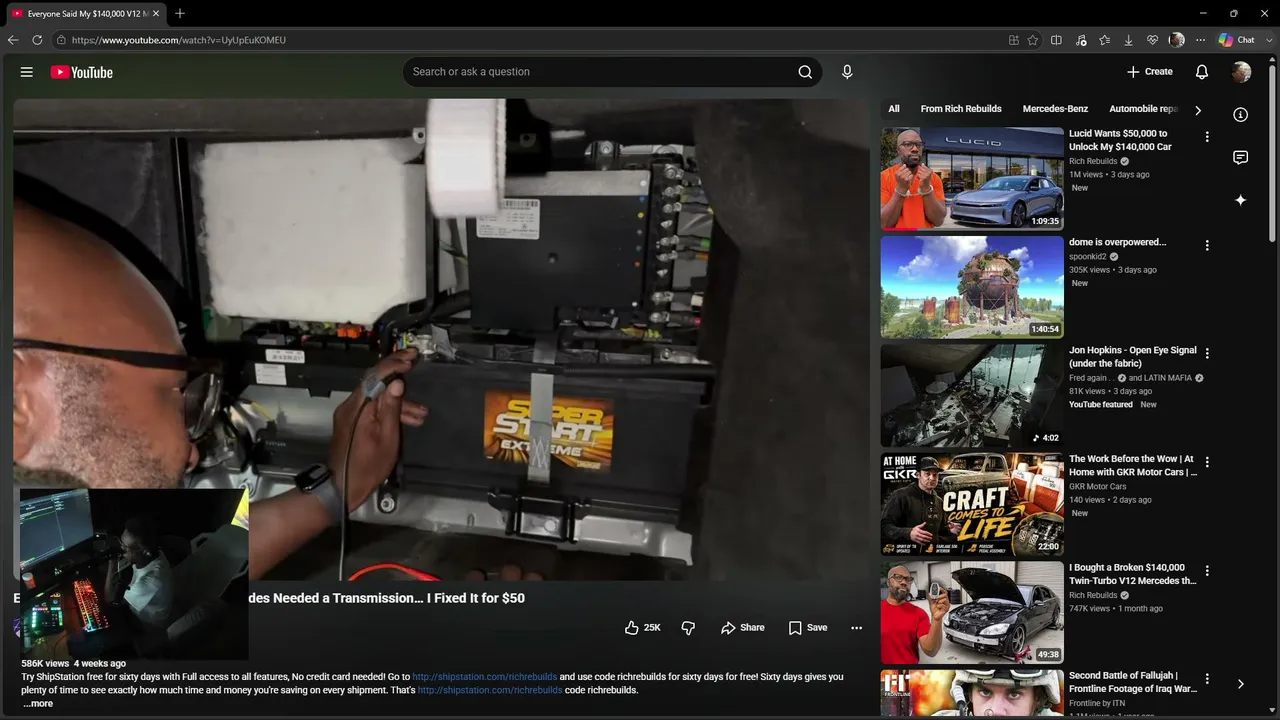Select the All filter chip
This screenshot has height=720, width=1280.
[894, 109]
